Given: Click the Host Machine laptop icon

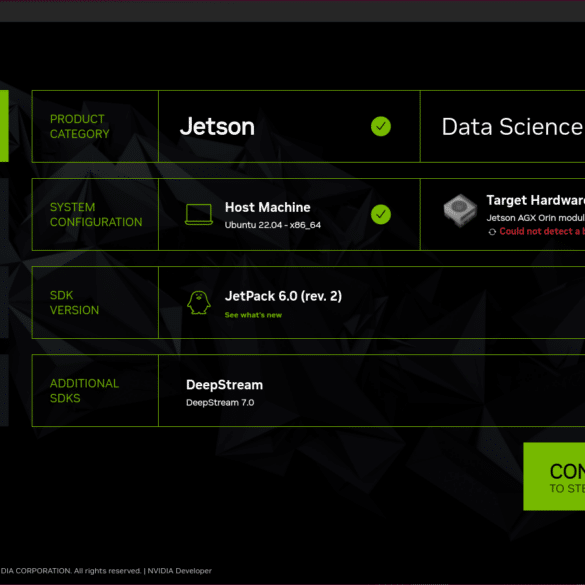Looking at the screenshot, I should (x=199, y=214).
